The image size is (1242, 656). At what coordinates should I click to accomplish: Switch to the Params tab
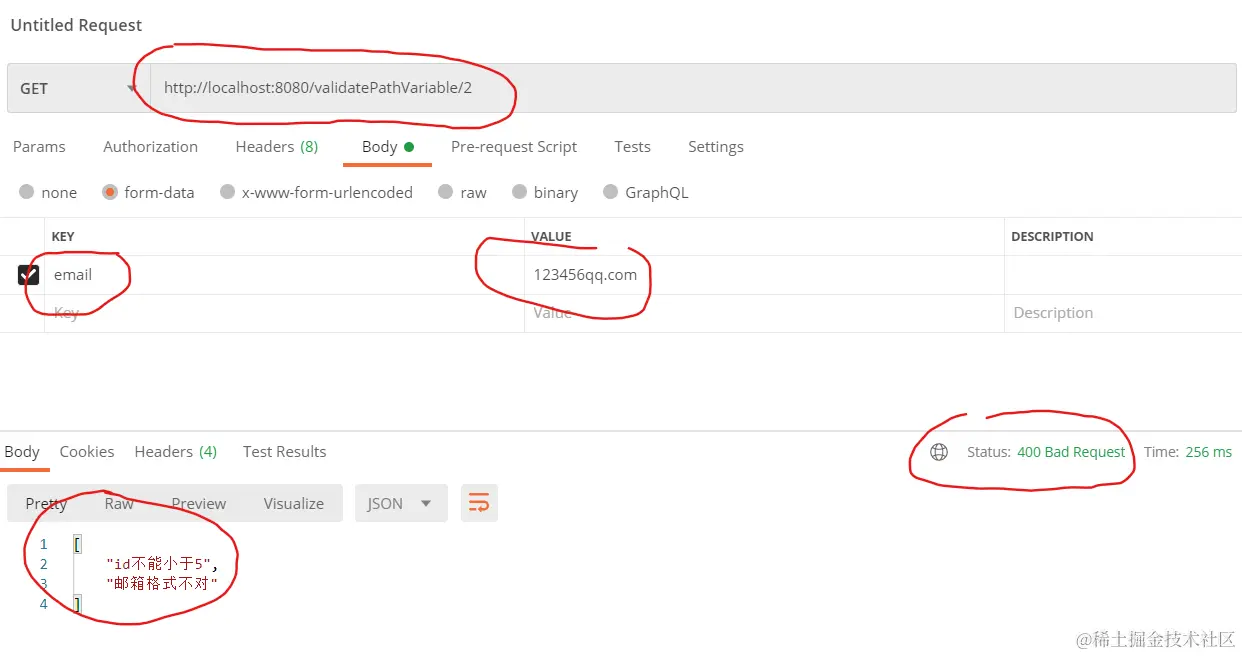(39, 147)
